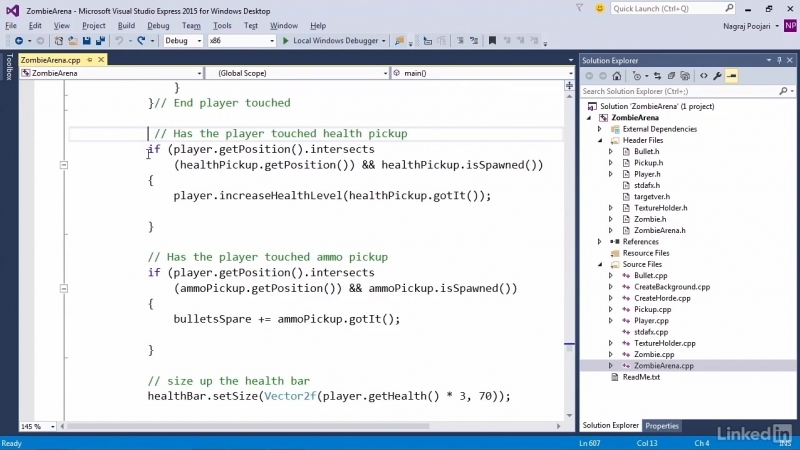
Task: Select Player.cpp in Source Files
Action: (x=650, y=321)
